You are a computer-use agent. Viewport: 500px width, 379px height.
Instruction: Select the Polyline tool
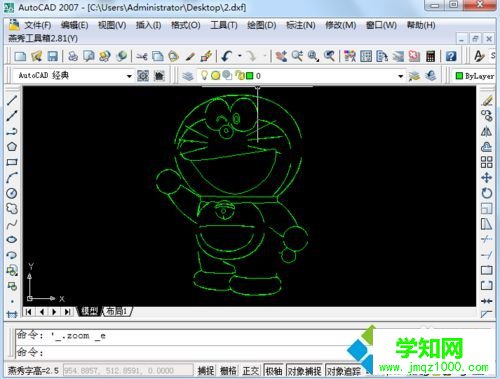tap(12, 131)
